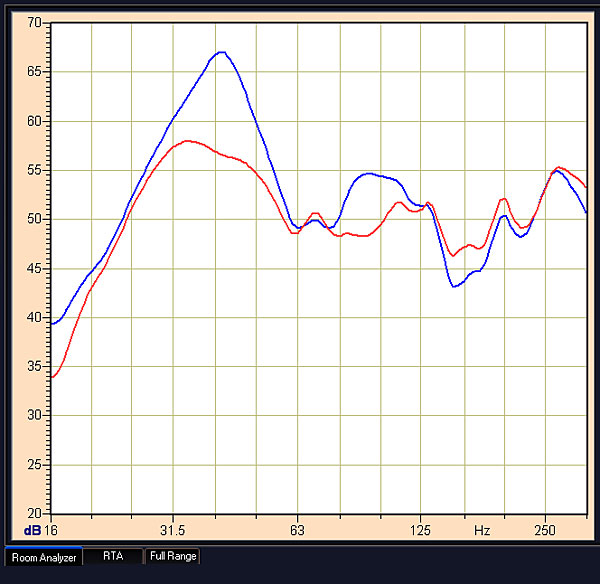Click the 50 dB level axis label

click(35, 219)
